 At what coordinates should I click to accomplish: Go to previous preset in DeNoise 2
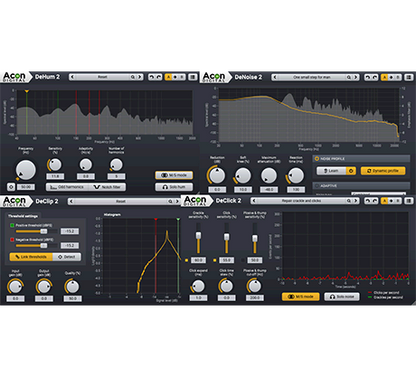click(x=275, y=77)
